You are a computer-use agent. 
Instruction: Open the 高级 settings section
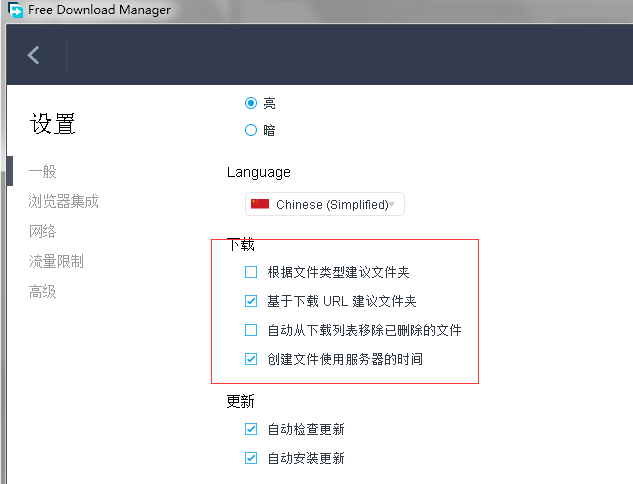(x=42, y=291)
